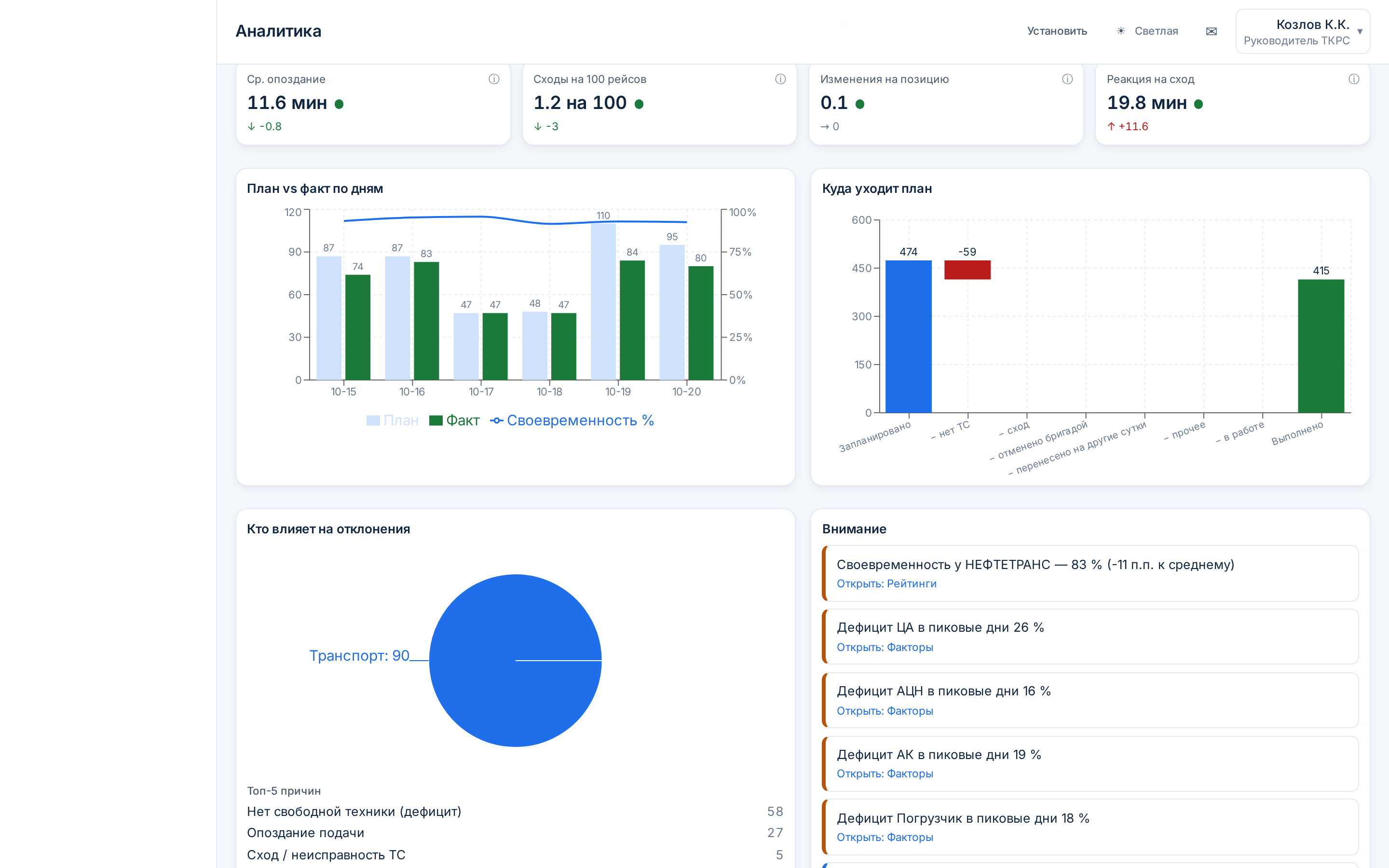Viewport: 1389px width, 868px height.
Task: Toggle the Светлая theme switch
Action: (x=1147, y=31)
